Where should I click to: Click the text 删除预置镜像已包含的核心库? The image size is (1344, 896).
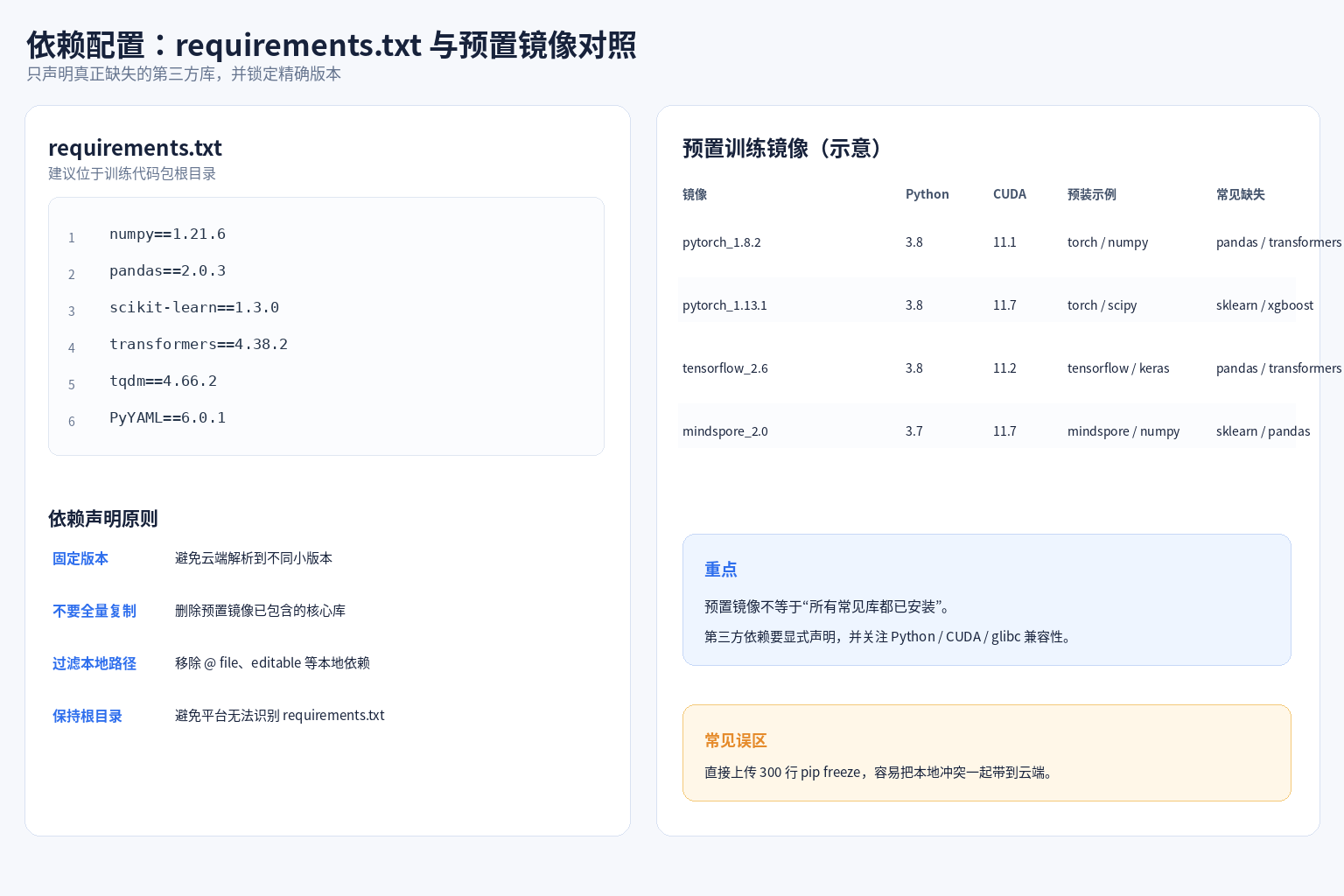click(260, 611)
